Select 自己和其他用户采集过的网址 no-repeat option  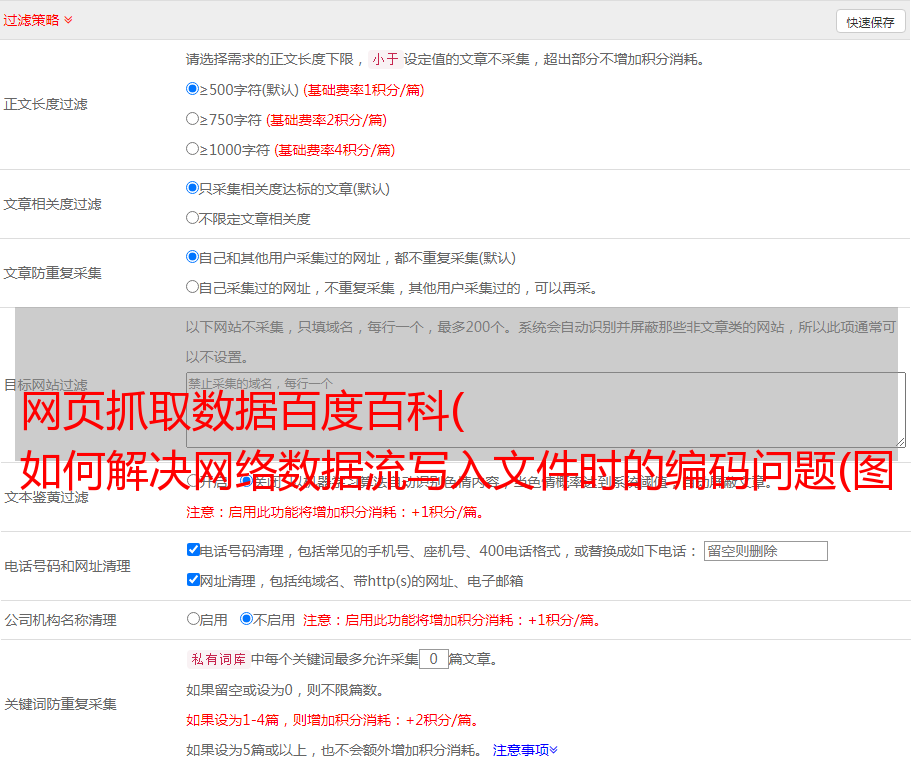point(193,257)
